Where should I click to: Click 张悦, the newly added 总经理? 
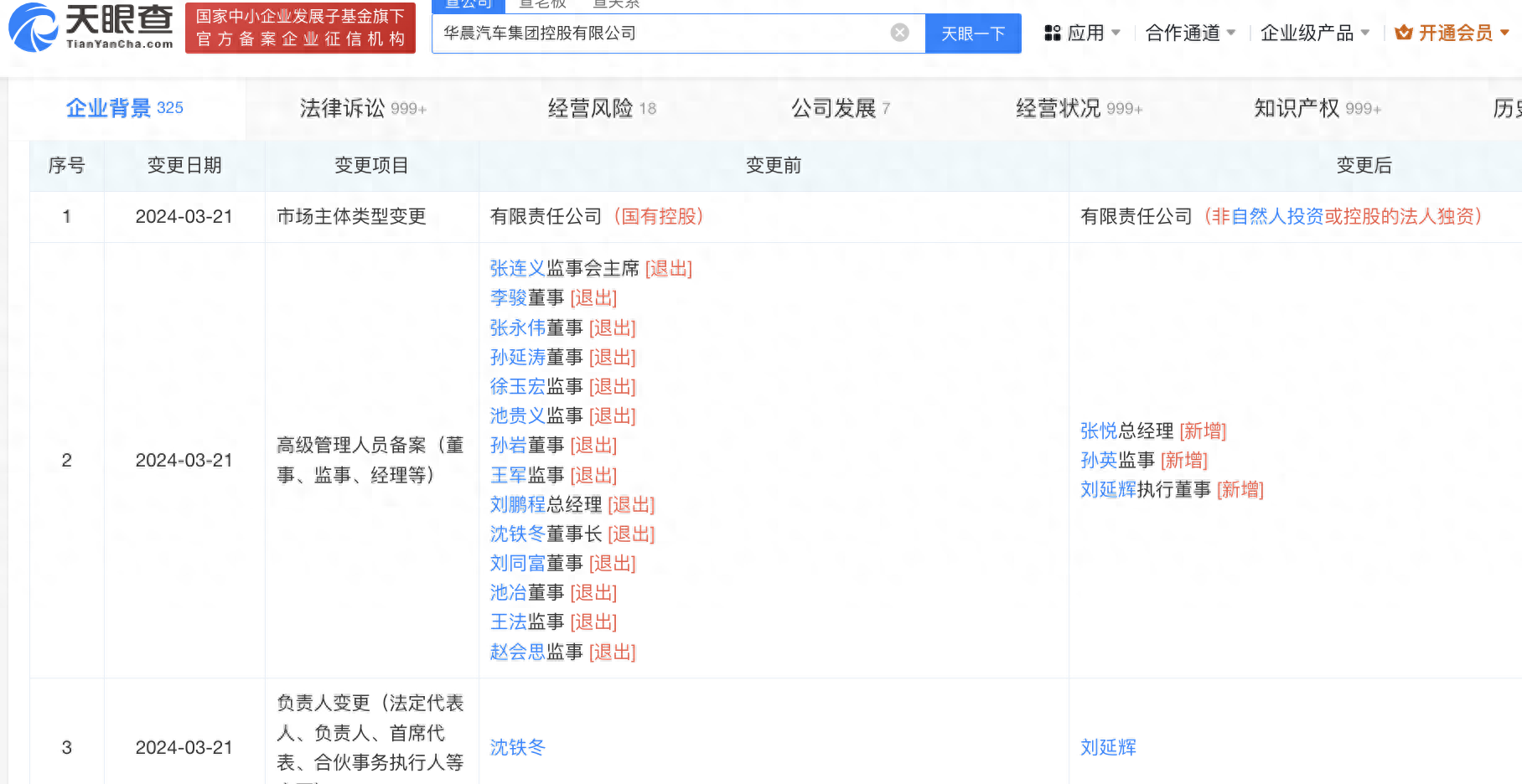pyautogui.click(x=1099, y=431)
